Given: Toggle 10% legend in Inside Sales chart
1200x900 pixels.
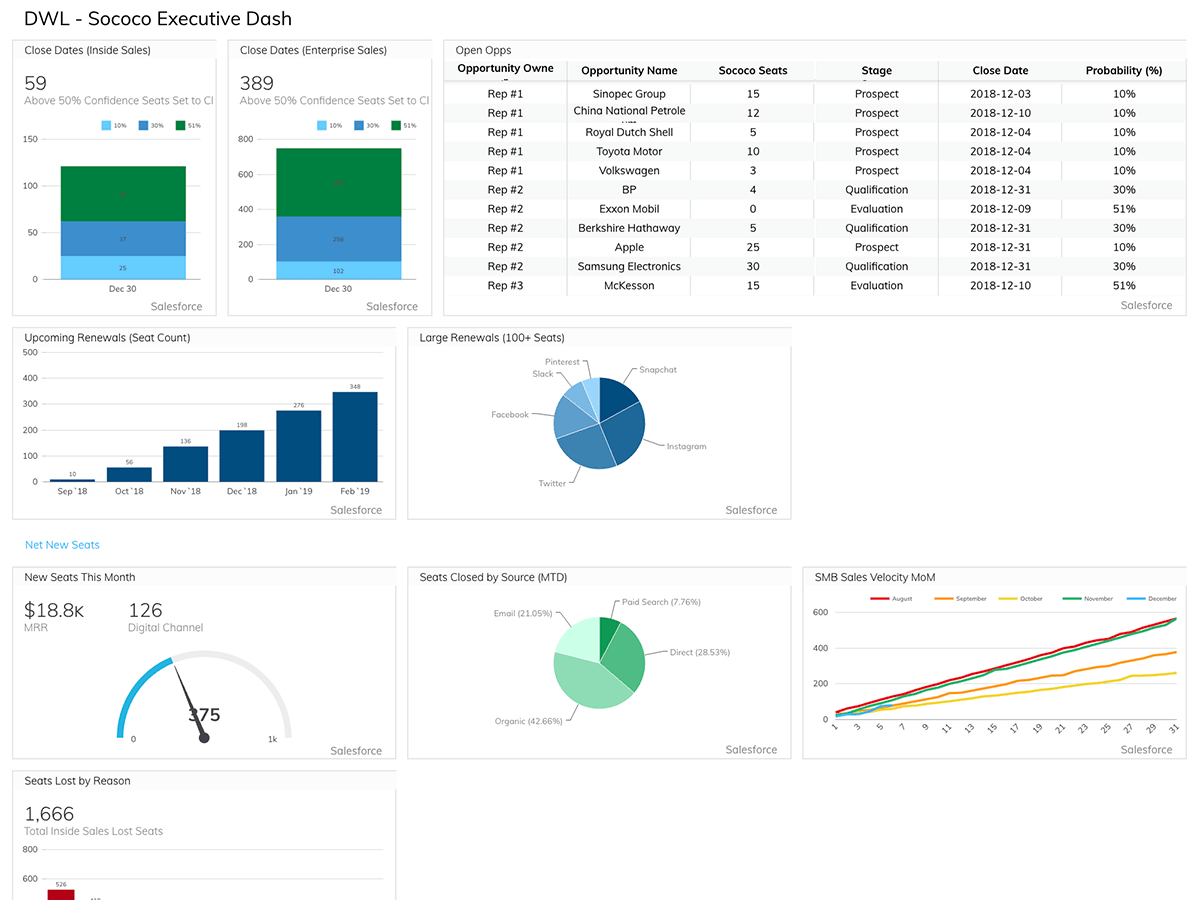Looking at the screenshot, I should [x=116, y=125].
